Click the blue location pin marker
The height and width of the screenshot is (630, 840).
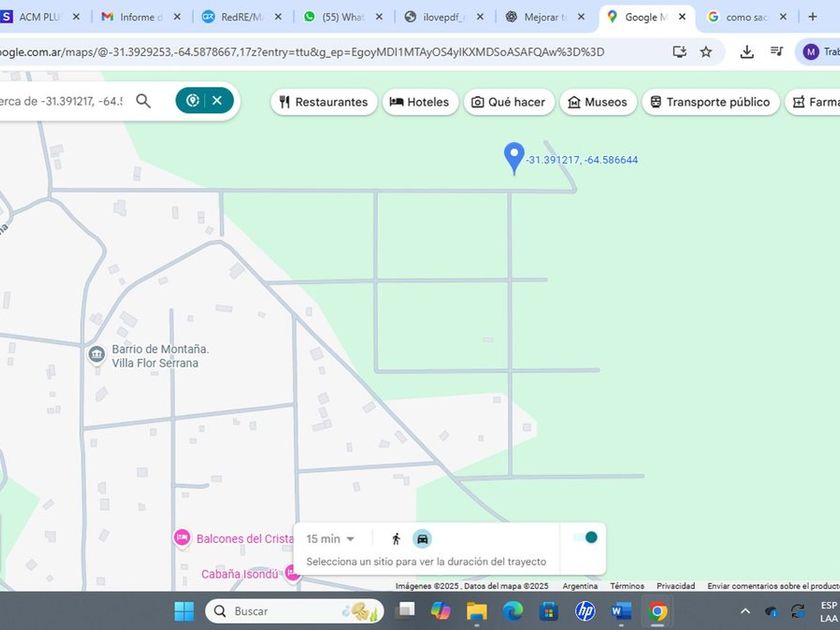tap(514, 157)
